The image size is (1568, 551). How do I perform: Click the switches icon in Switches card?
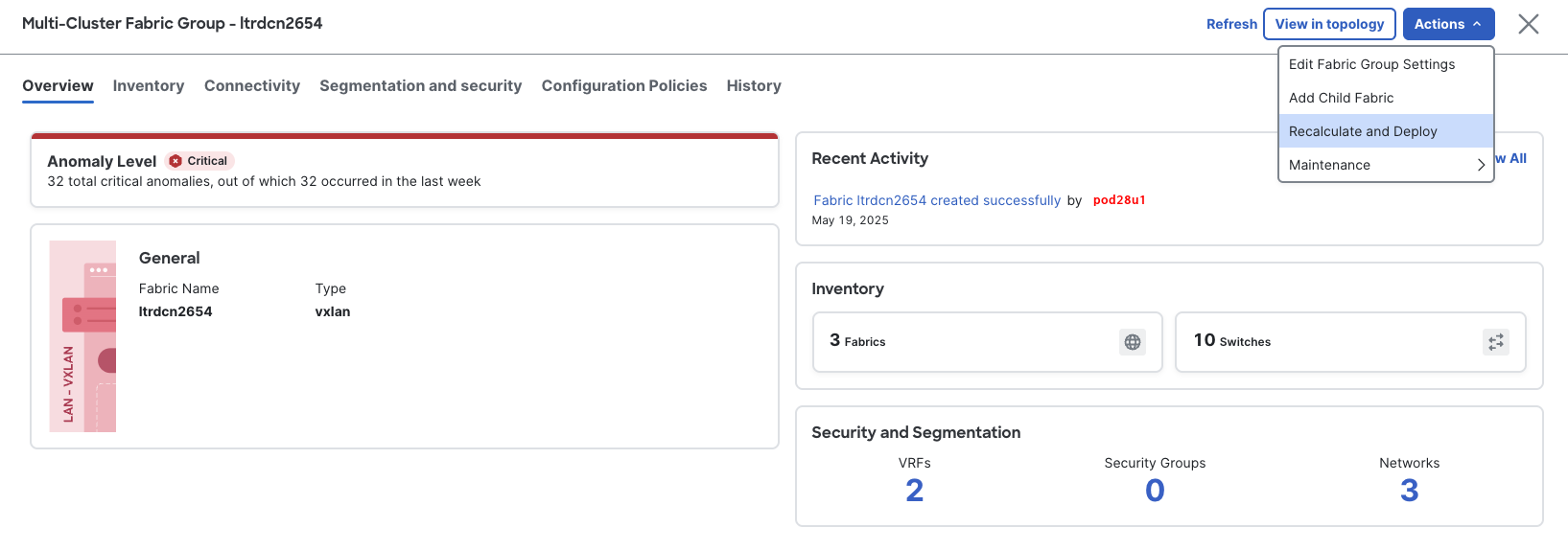pyautogui.click(x=1495, y=342)
